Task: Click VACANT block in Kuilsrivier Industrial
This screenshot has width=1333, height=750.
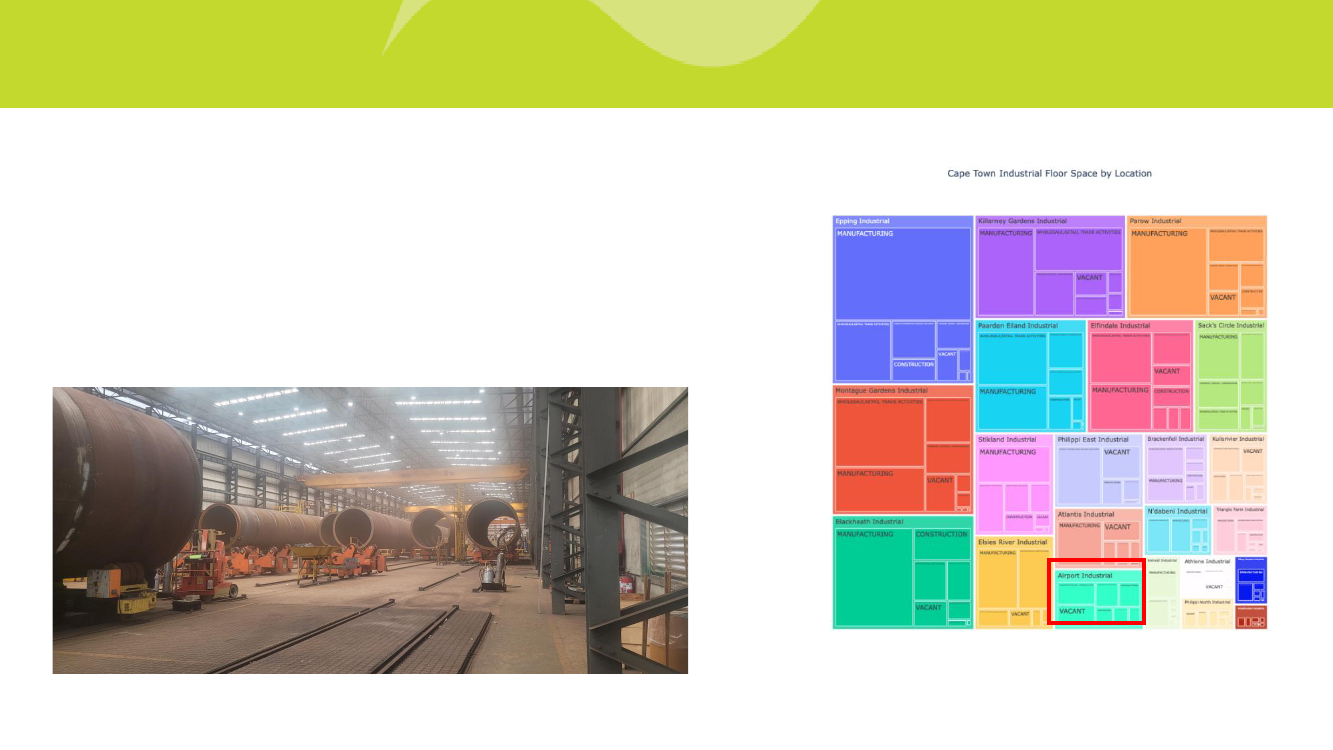Action: click(x=1252, y=459)
